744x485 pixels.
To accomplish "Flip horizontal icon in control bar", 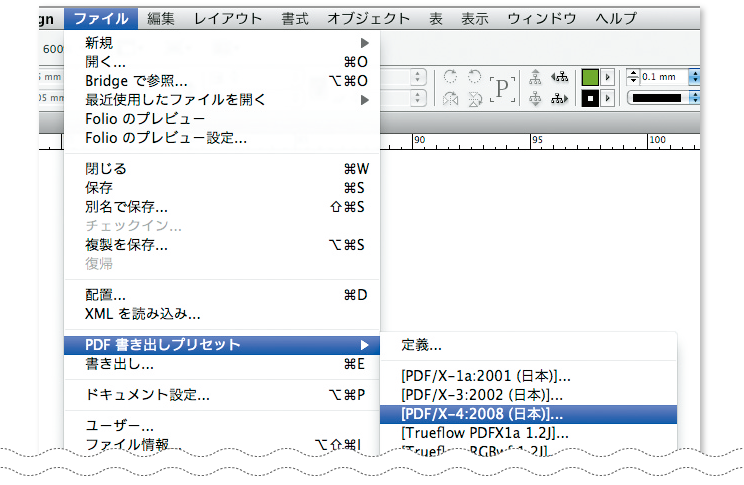I will coord(450,99).
